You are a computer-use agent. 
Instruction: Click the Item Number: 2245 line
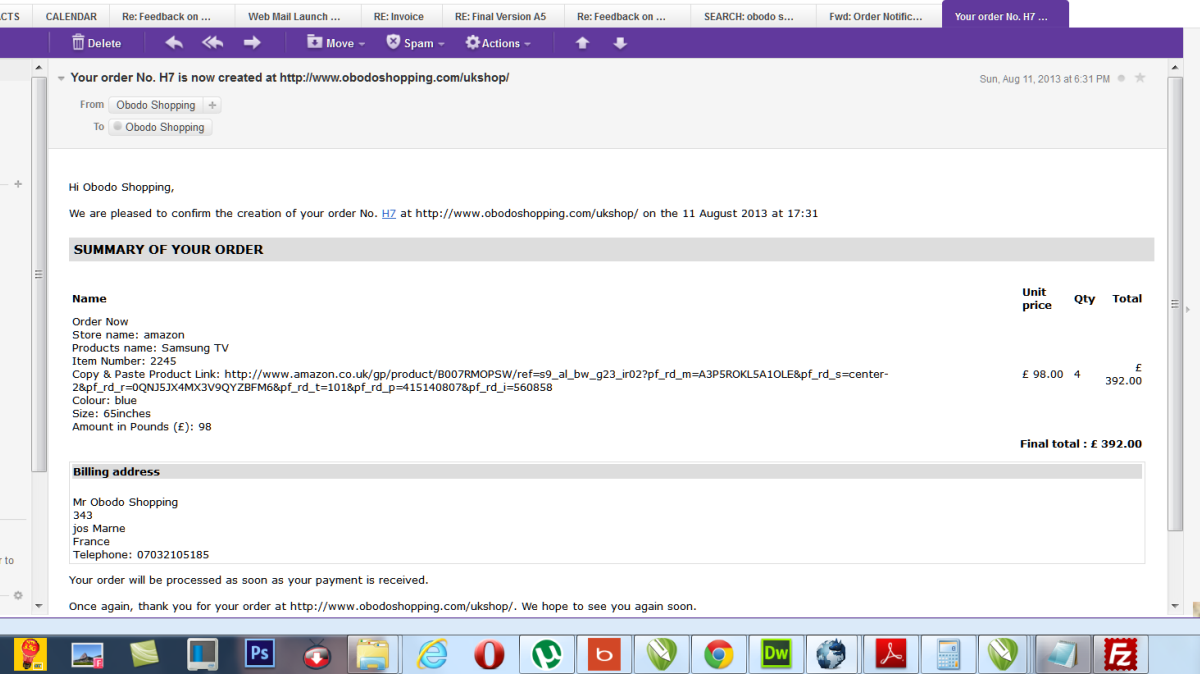pos(124,361)
